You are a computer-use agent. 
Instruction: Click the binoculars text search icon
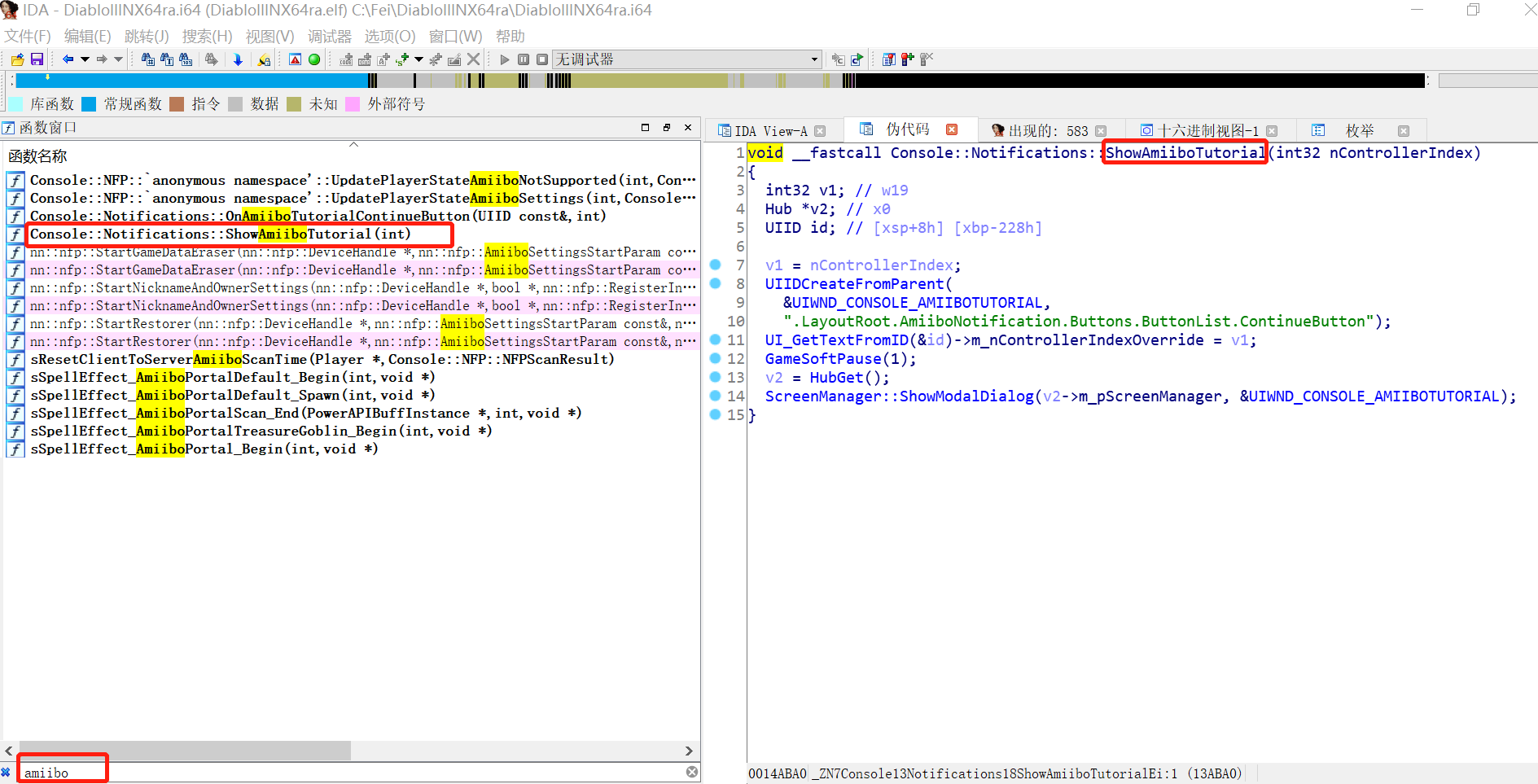(167, 59)
